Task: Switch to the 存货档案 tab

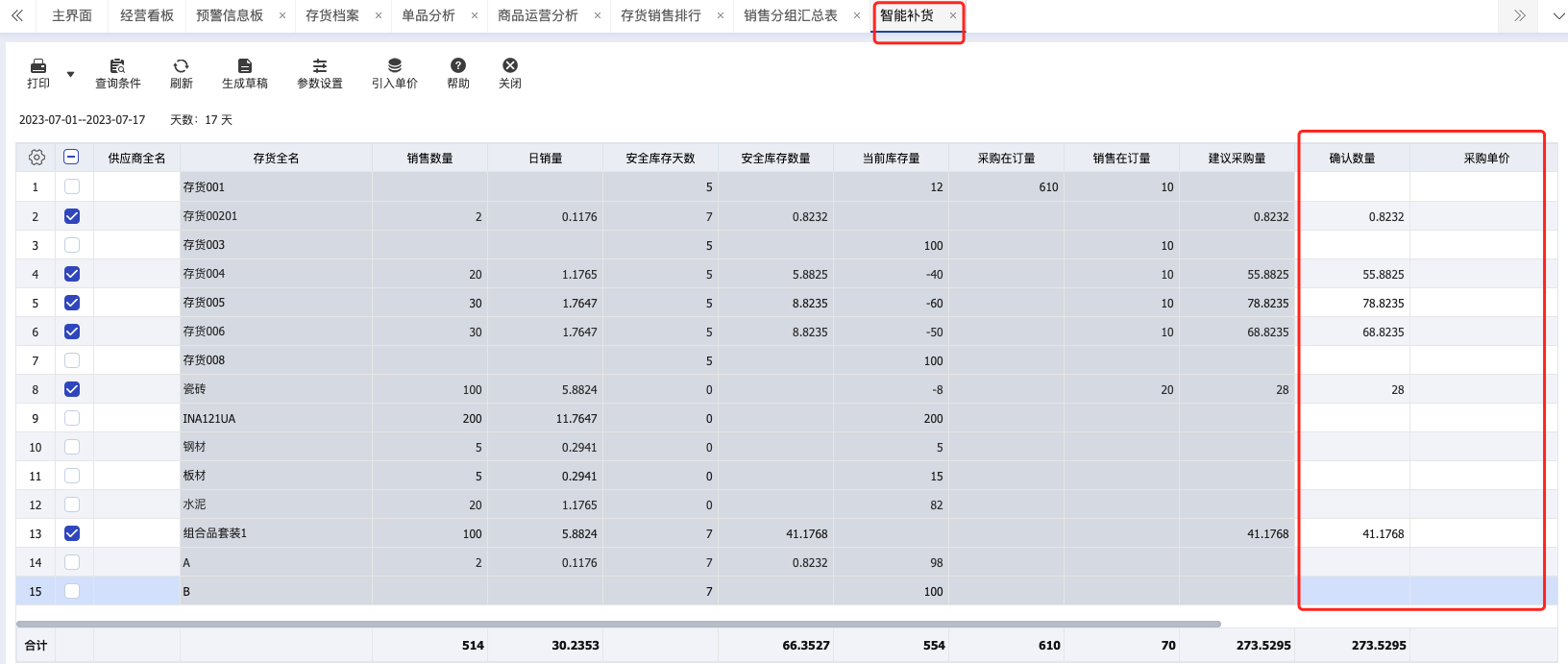Action: pyautogui.click(x=332, y=15)
